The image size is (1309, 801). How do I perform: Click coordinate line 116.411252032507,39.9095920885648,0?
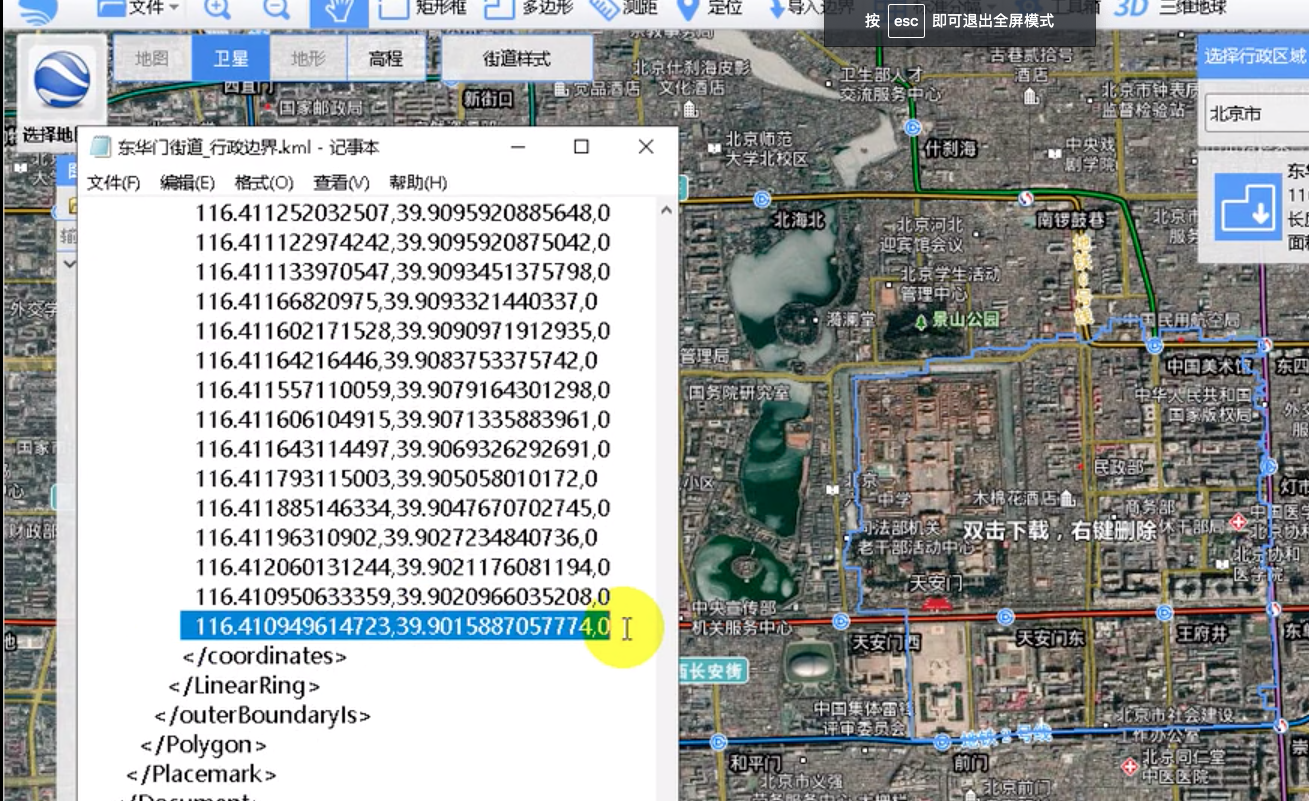click(x=402, y=213)
